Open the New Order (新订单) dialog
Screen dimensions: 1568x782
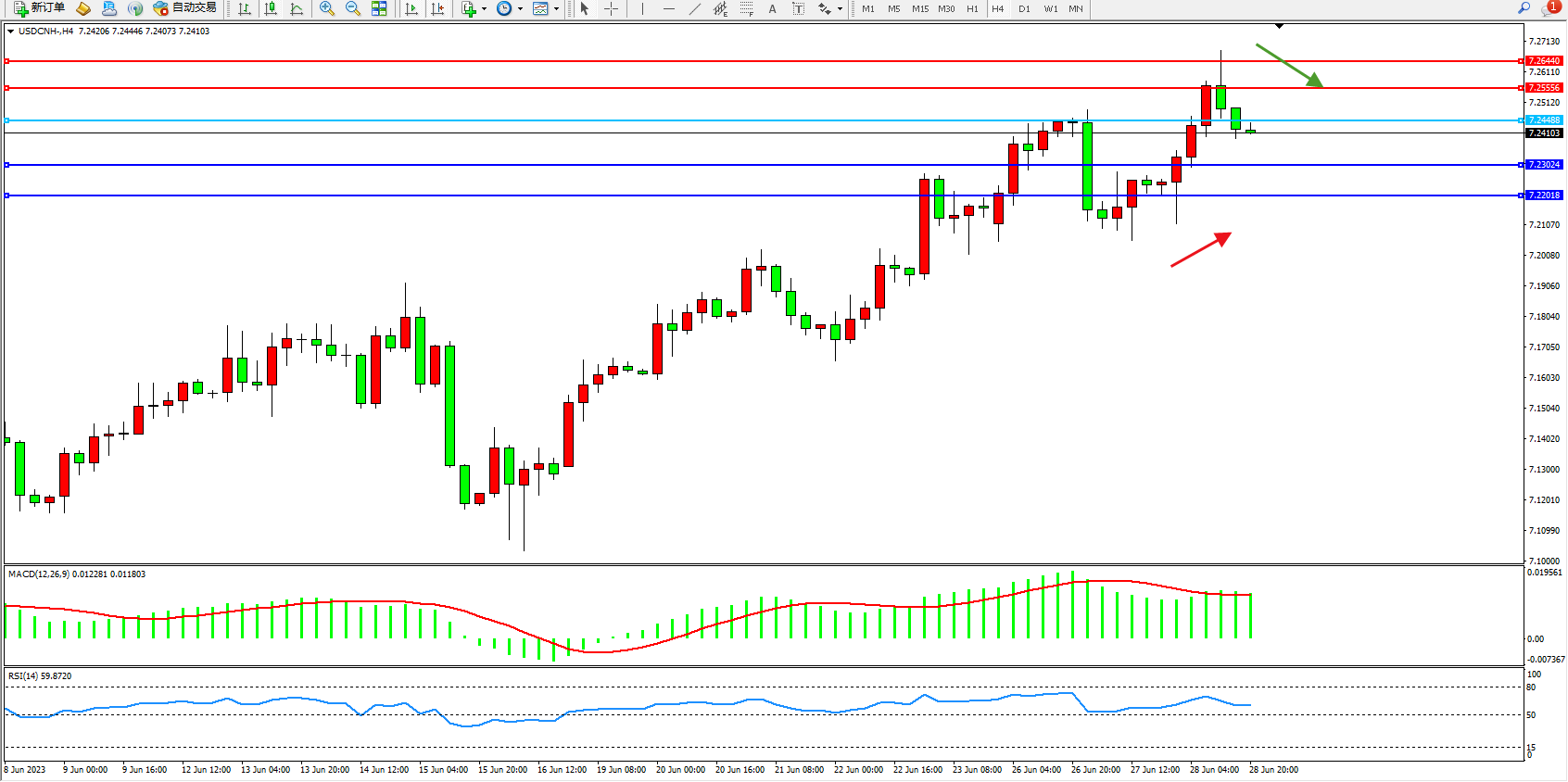click(39, 8)
